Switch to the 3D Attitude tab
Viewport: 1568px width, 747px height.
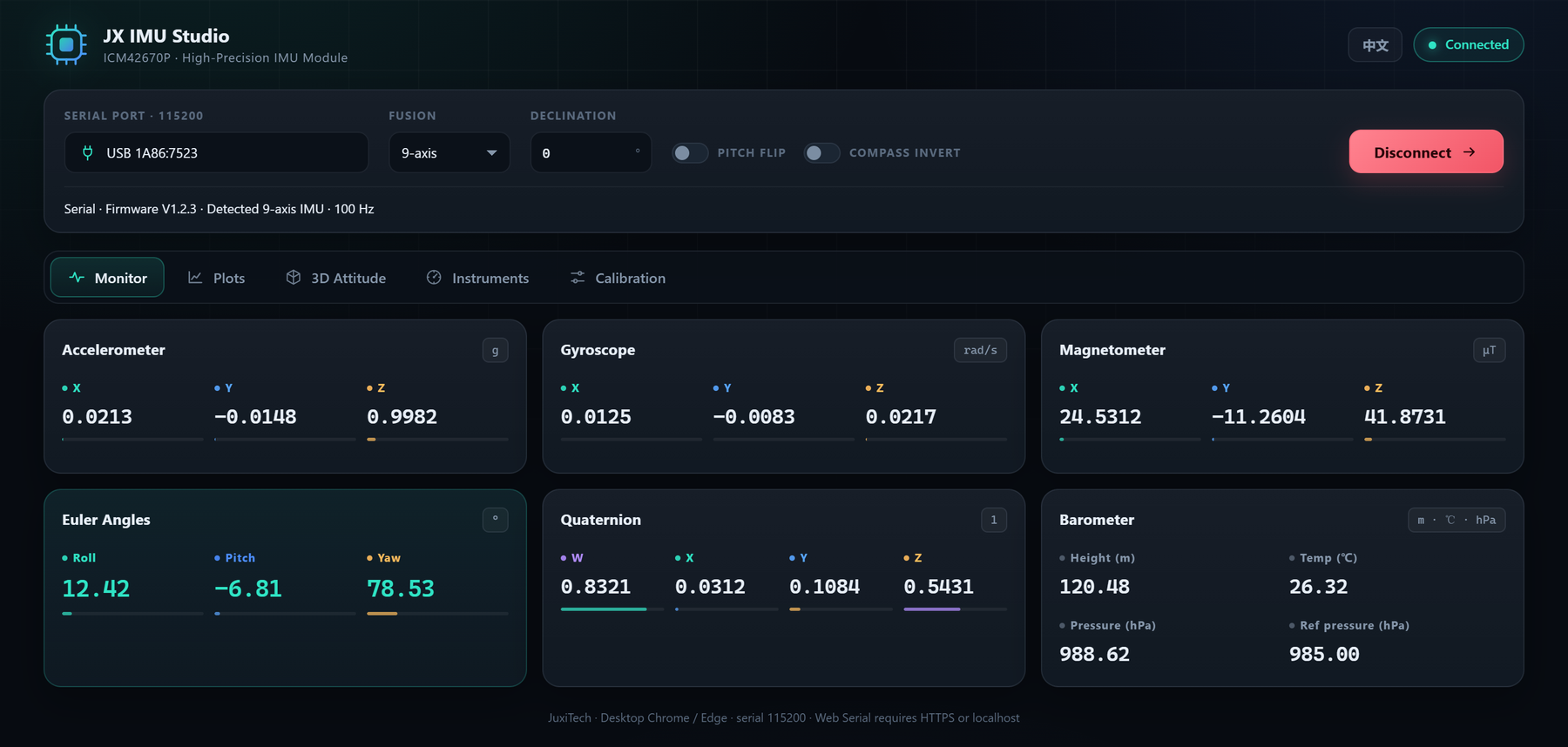tap(335, 277)
